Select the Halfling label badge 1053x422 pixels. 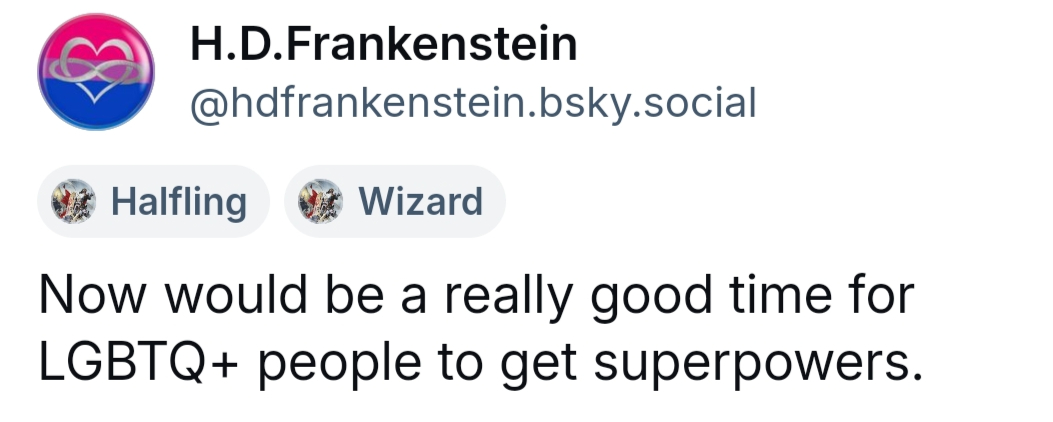(153, 202)
